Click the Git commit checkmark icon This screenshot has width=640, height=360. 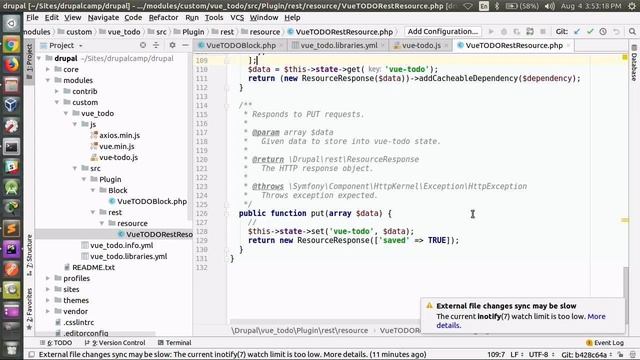[x=590, y=31]
